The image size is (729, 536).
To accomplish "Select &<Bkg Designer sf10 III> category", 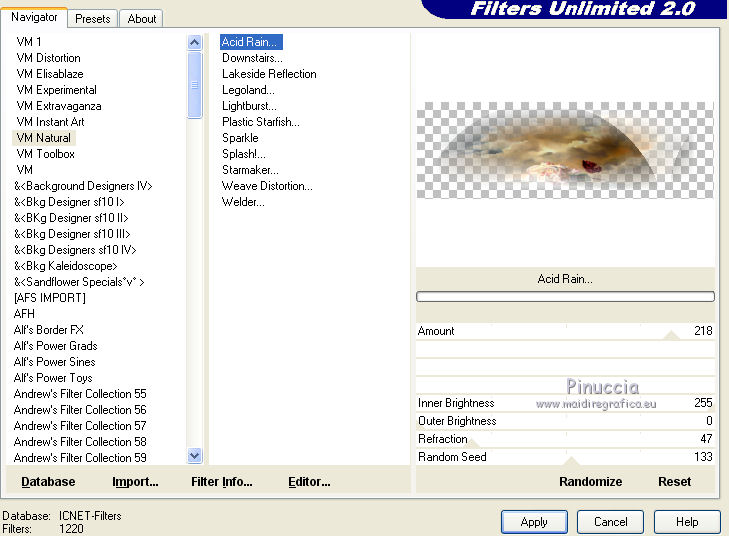I will (x=72, y=234).
